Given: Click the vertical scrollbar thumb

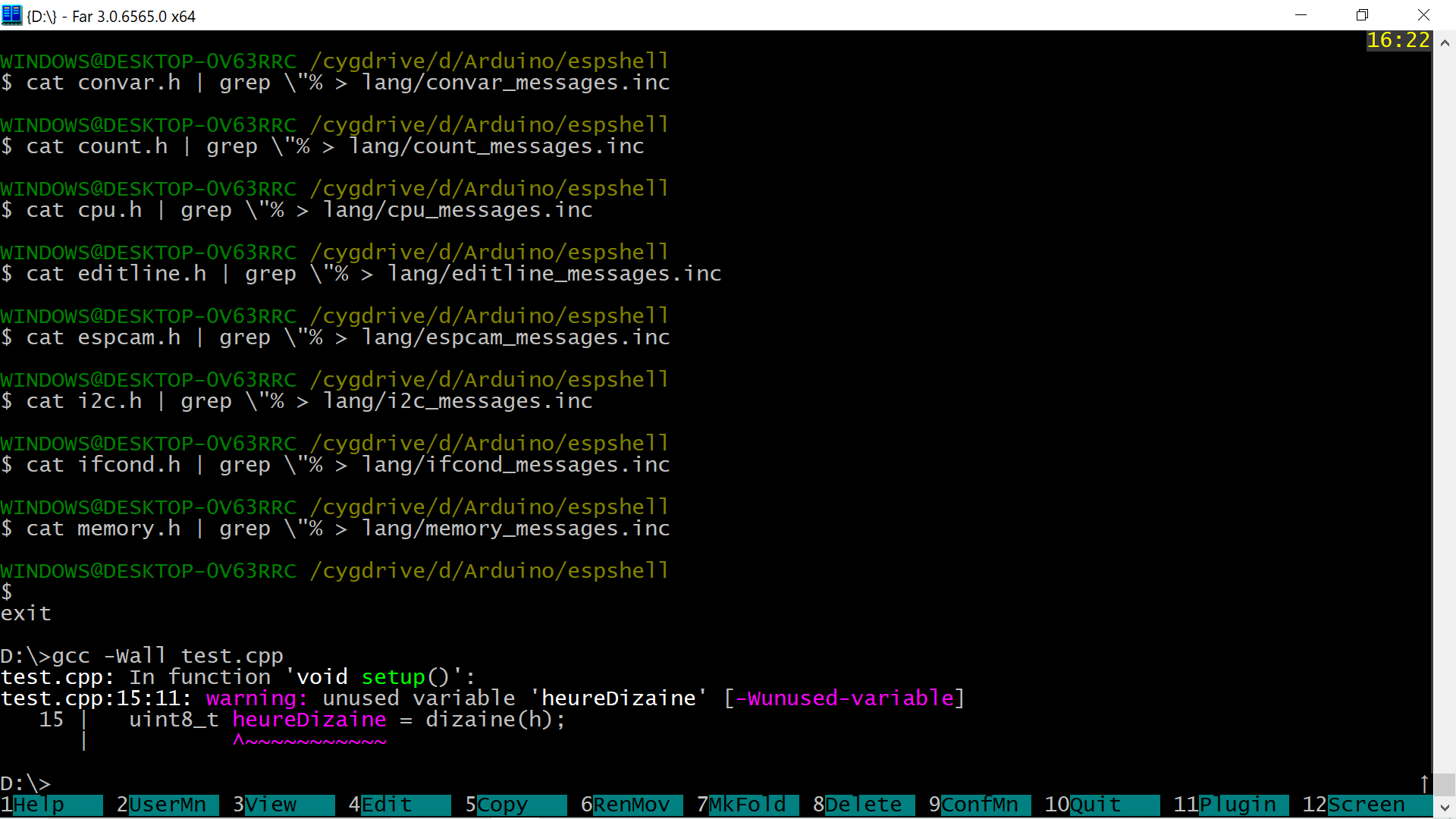Looking at the screenshot, I should point(1445,783).
